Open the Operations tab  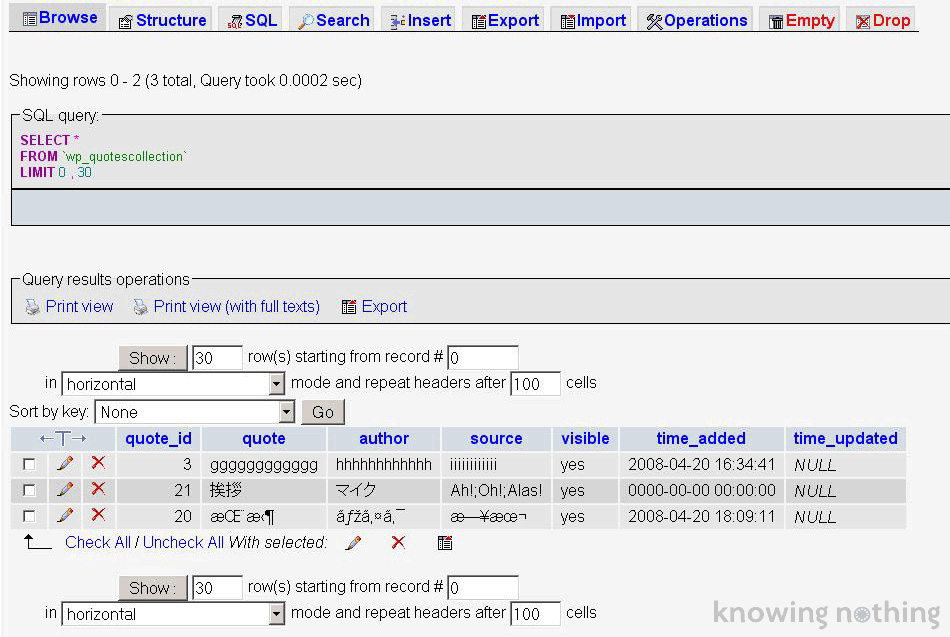(x=696, y=21)
